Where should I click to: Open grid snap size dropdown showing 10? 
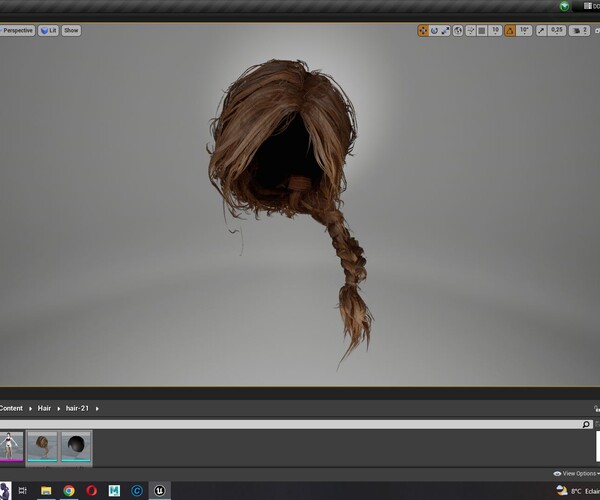495,31
